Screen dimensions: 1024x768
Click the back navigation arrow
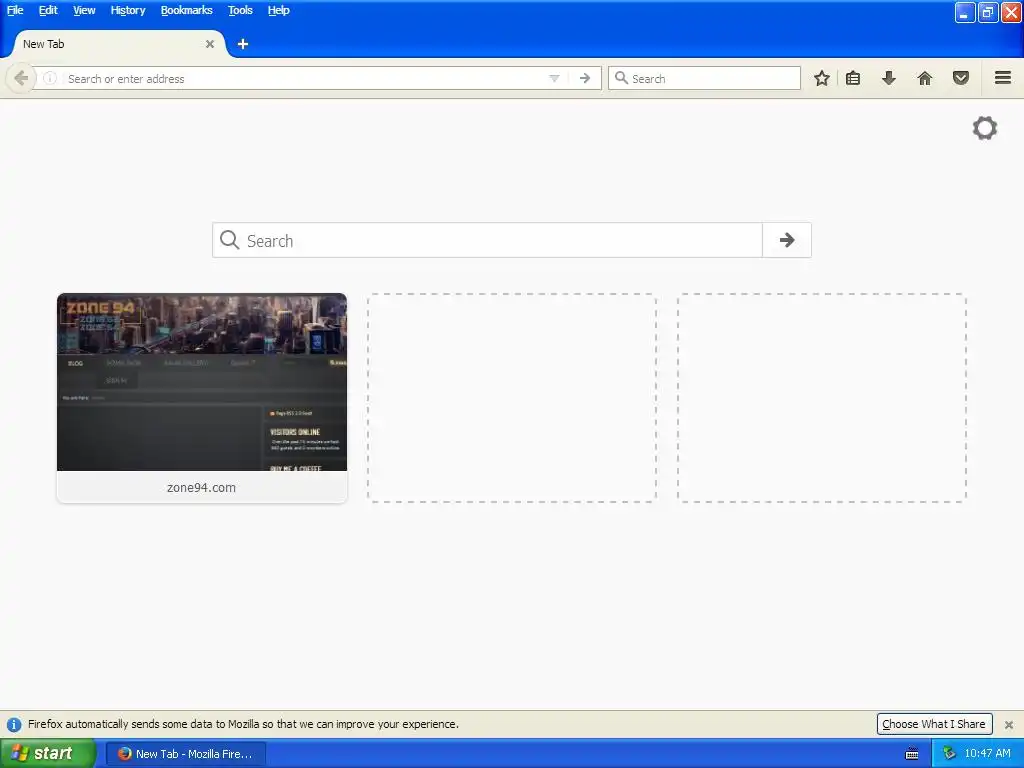coord(21,78)
